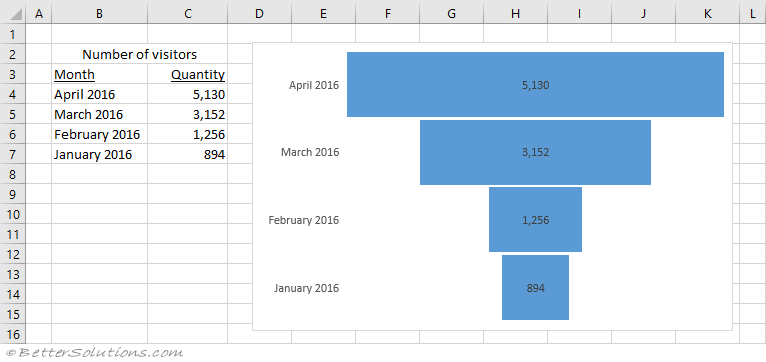This screenshot has width=766, height=362.
Task: Click the January 2016 funnel bar
Action: 535,287
